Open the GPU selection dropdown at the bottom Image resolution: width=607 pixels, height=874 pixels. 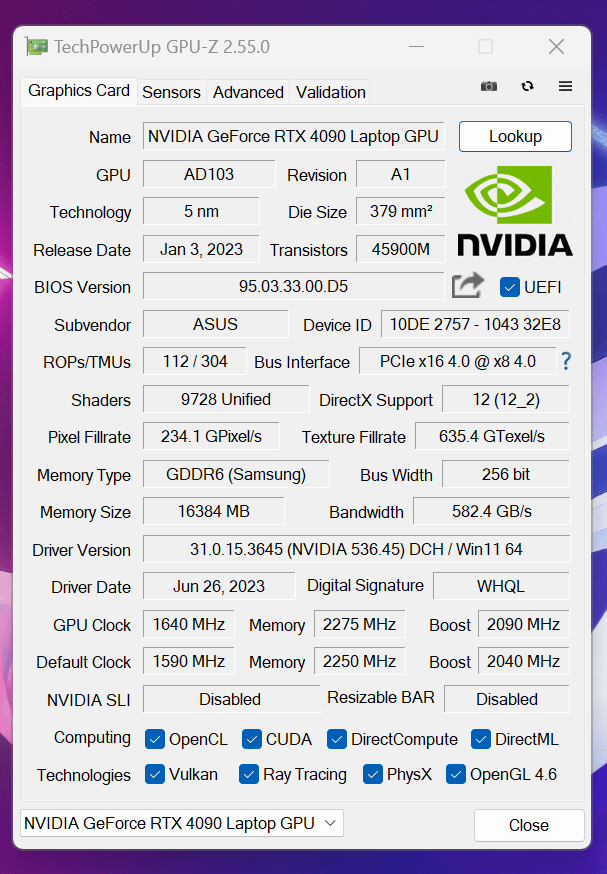(180, 823)
